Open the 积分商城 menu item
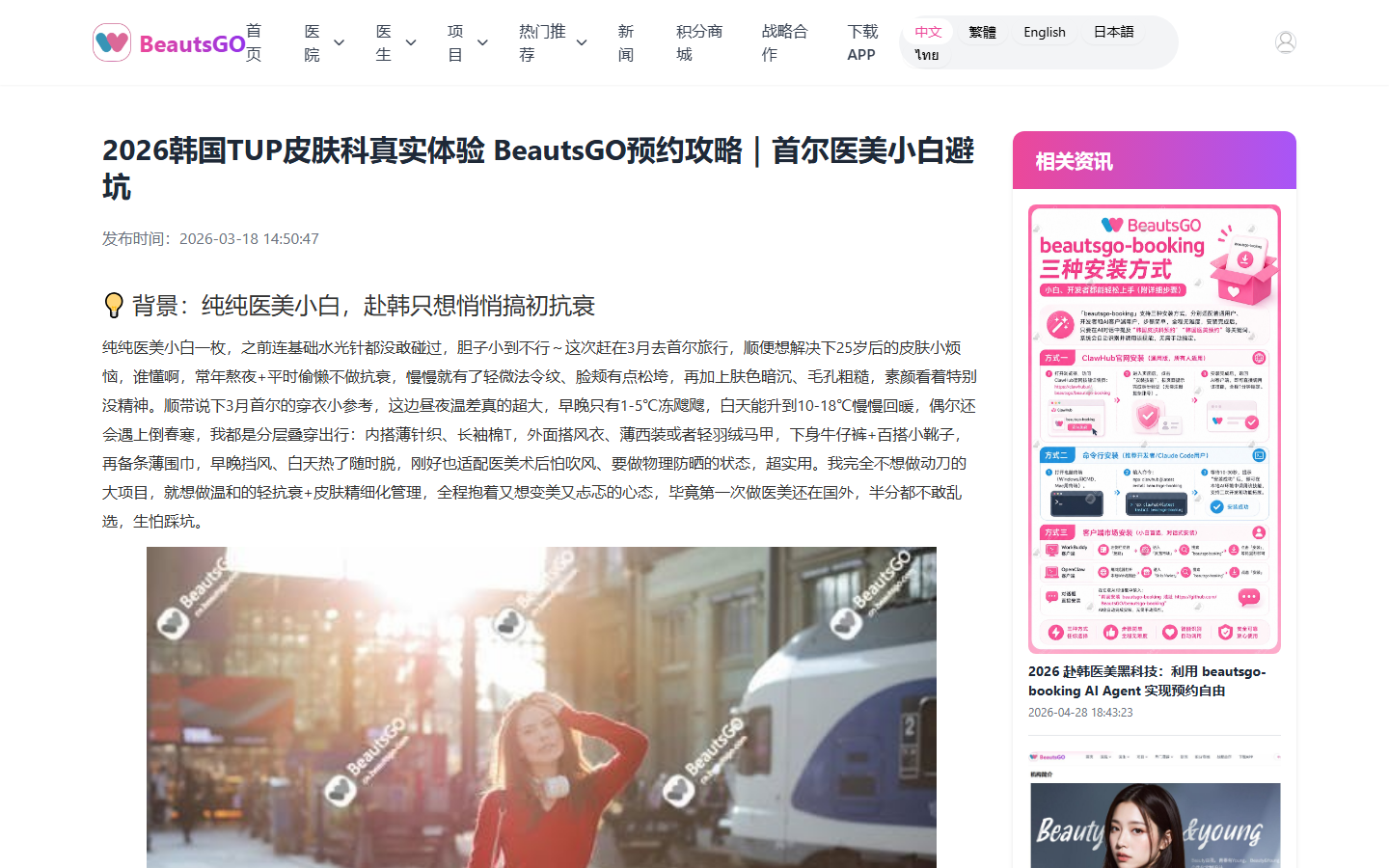1389x868 pixels. point(699,42)
